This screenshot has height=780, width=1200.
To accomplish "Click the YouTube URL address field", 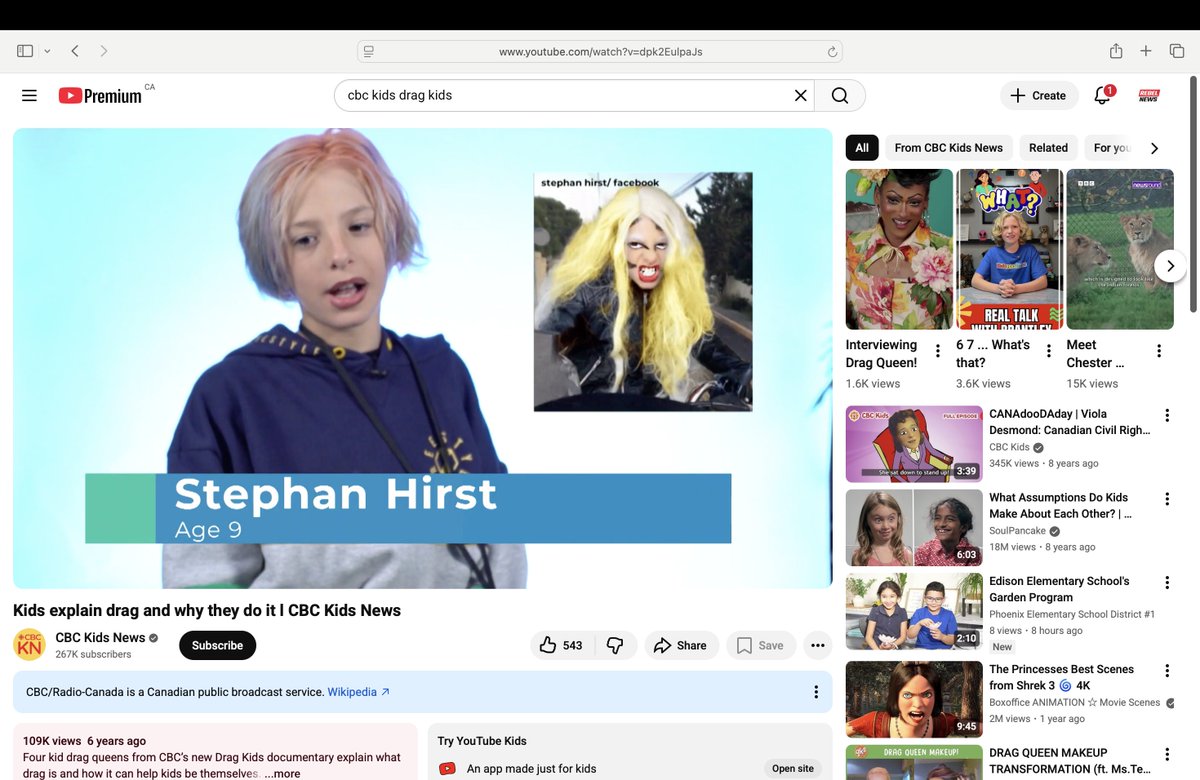I will pos(600,51).
